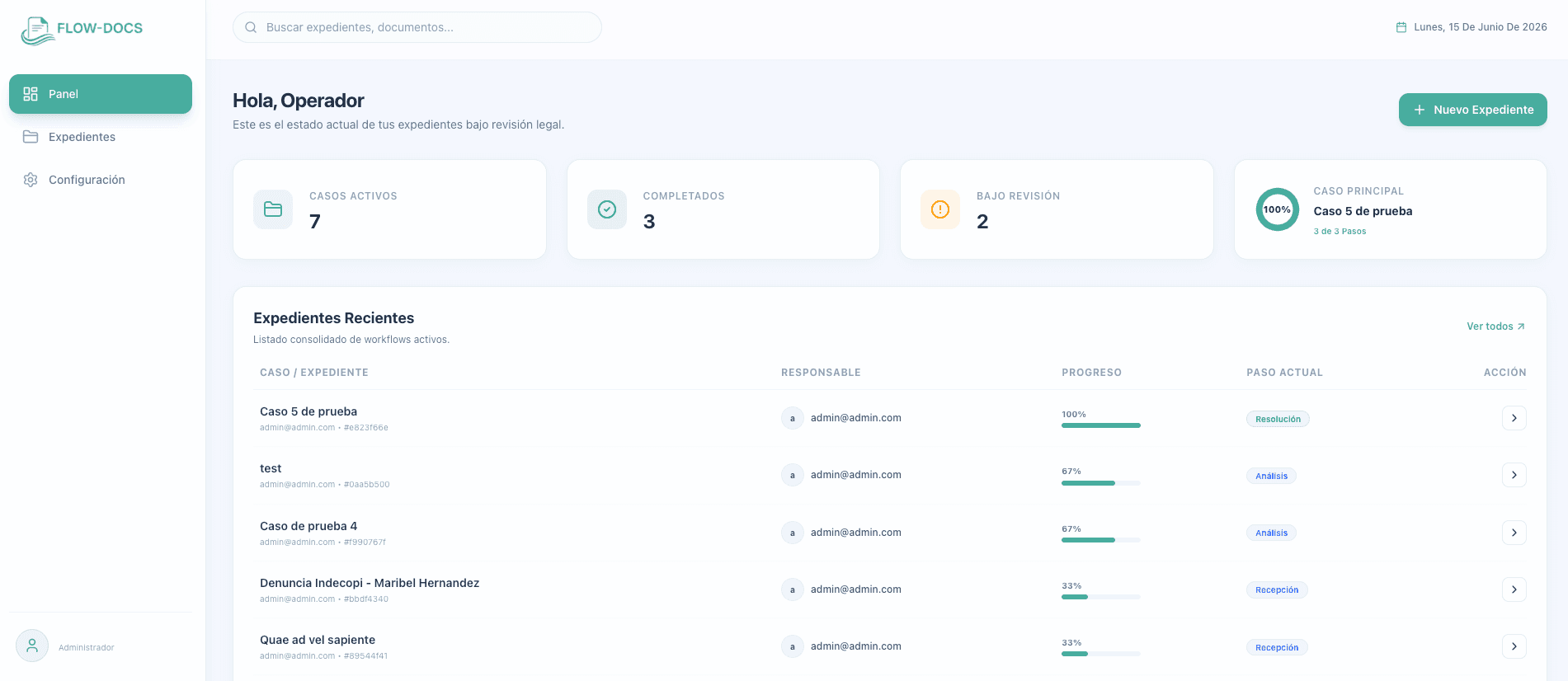Click the calendar icon beside the date

[1401, 27]
